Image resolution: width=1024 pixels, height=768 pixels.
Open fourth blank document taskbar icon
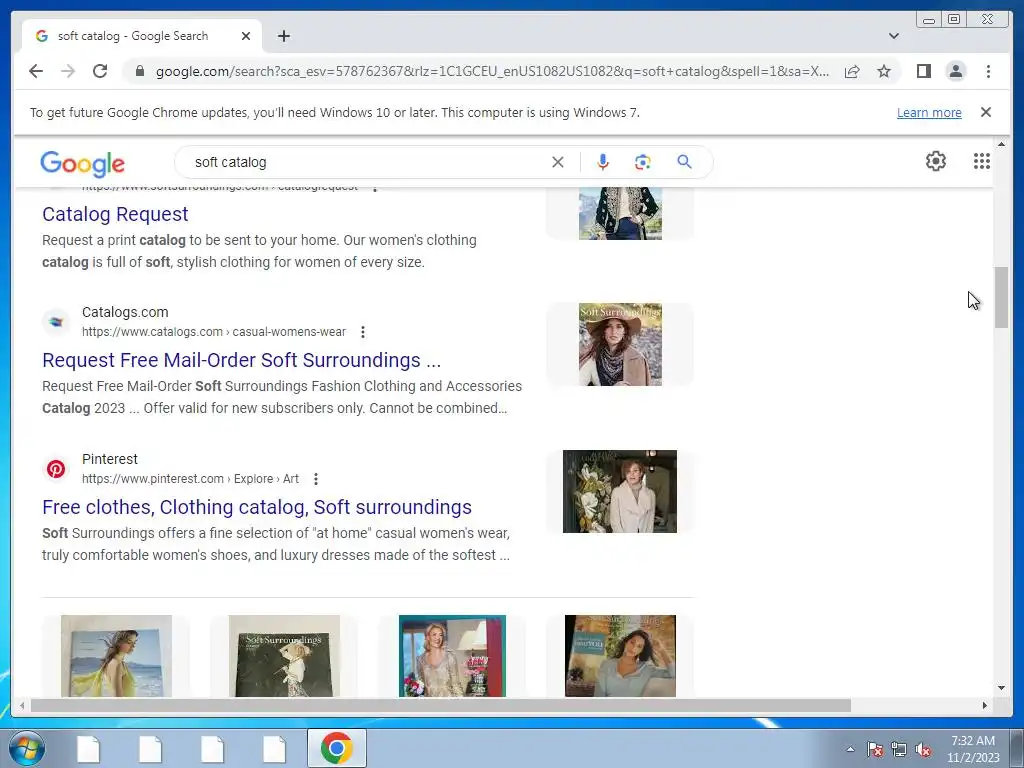tap(274, 749)
